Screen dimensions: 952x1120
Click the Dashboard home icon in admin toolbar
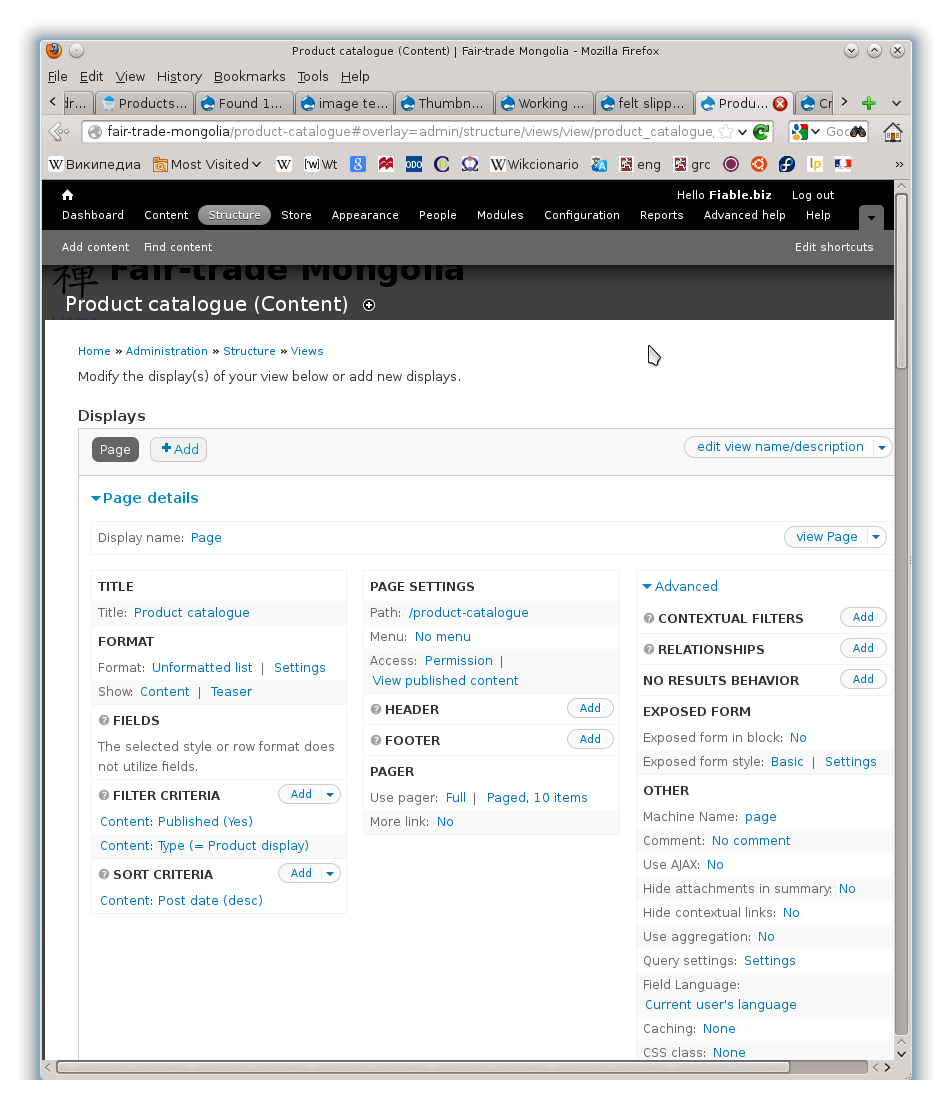click(x=67, y=194)
